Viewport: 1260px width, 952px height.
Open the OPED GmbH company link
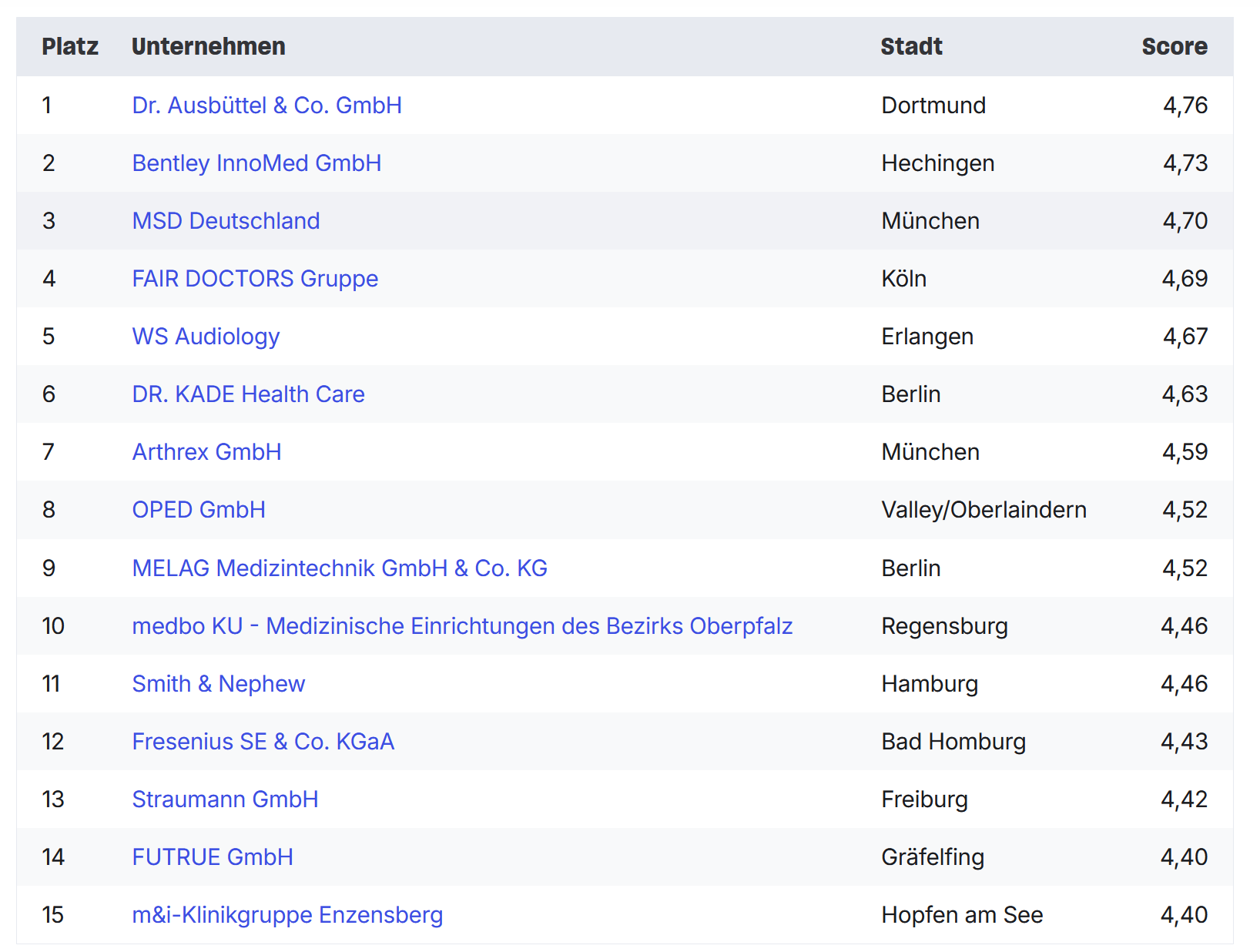(x=199, y=509)
